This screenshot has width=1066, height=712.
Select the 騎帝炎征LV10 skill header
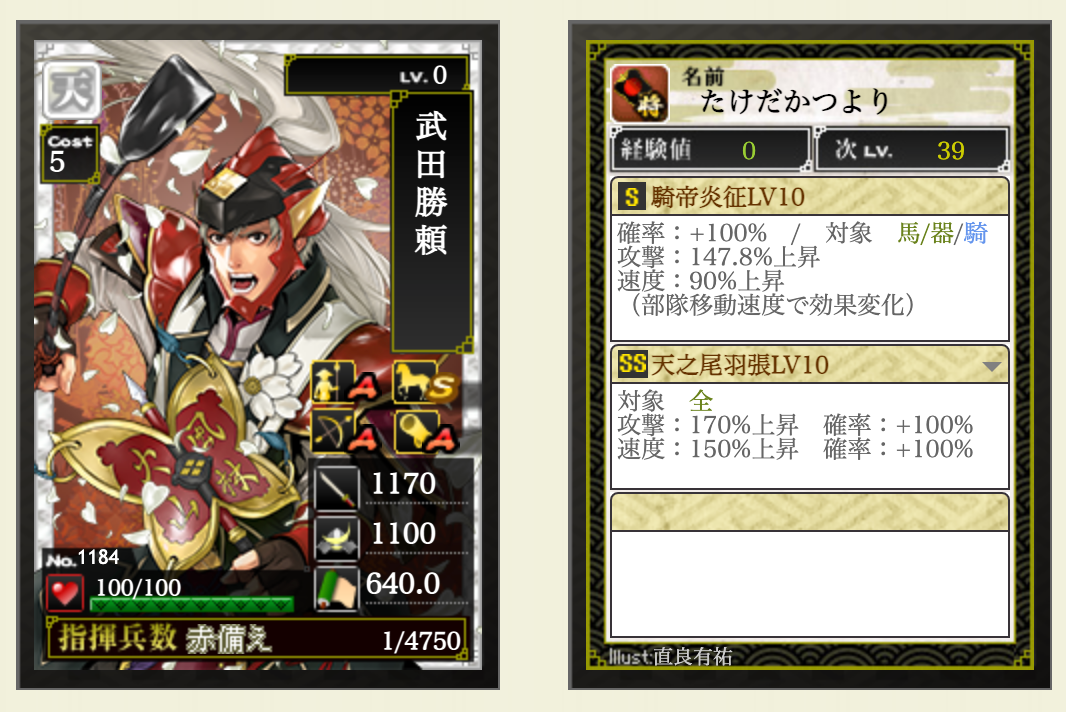click(x=810, y=197)
